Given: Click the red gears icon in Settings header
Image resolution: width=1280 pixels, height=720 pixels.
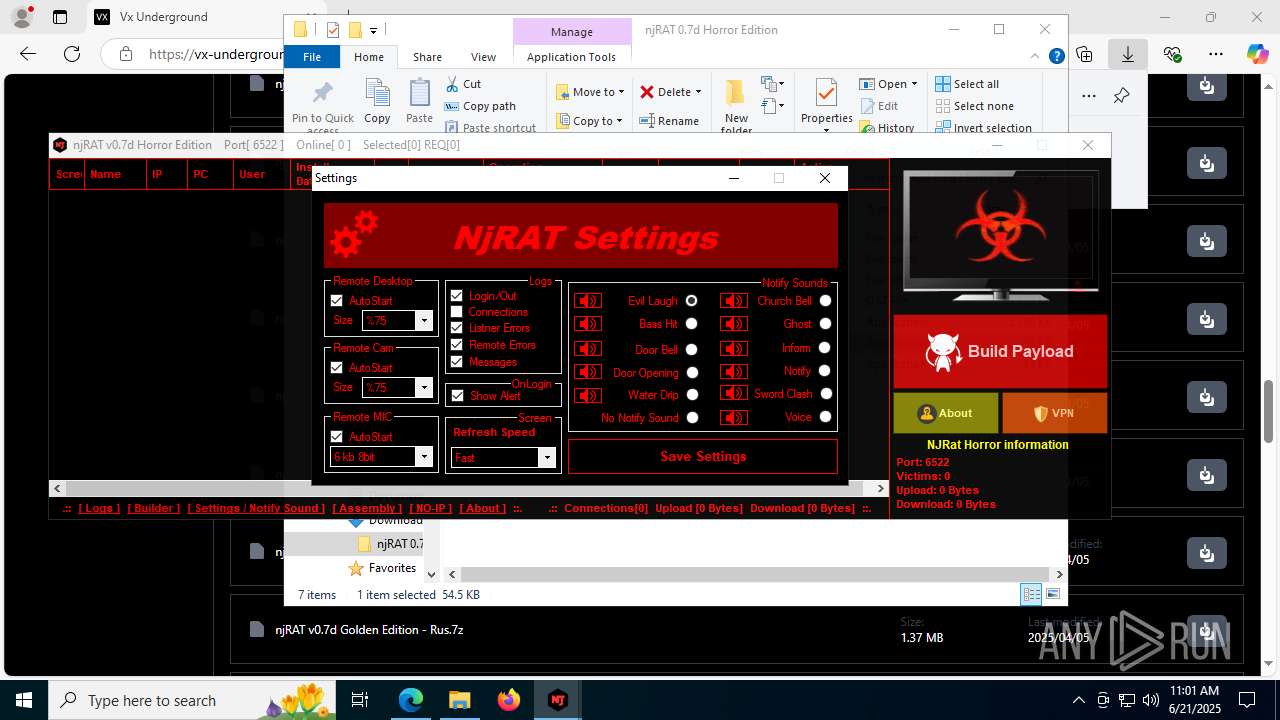Looking at the screenshot, I should tap(354, 236).
